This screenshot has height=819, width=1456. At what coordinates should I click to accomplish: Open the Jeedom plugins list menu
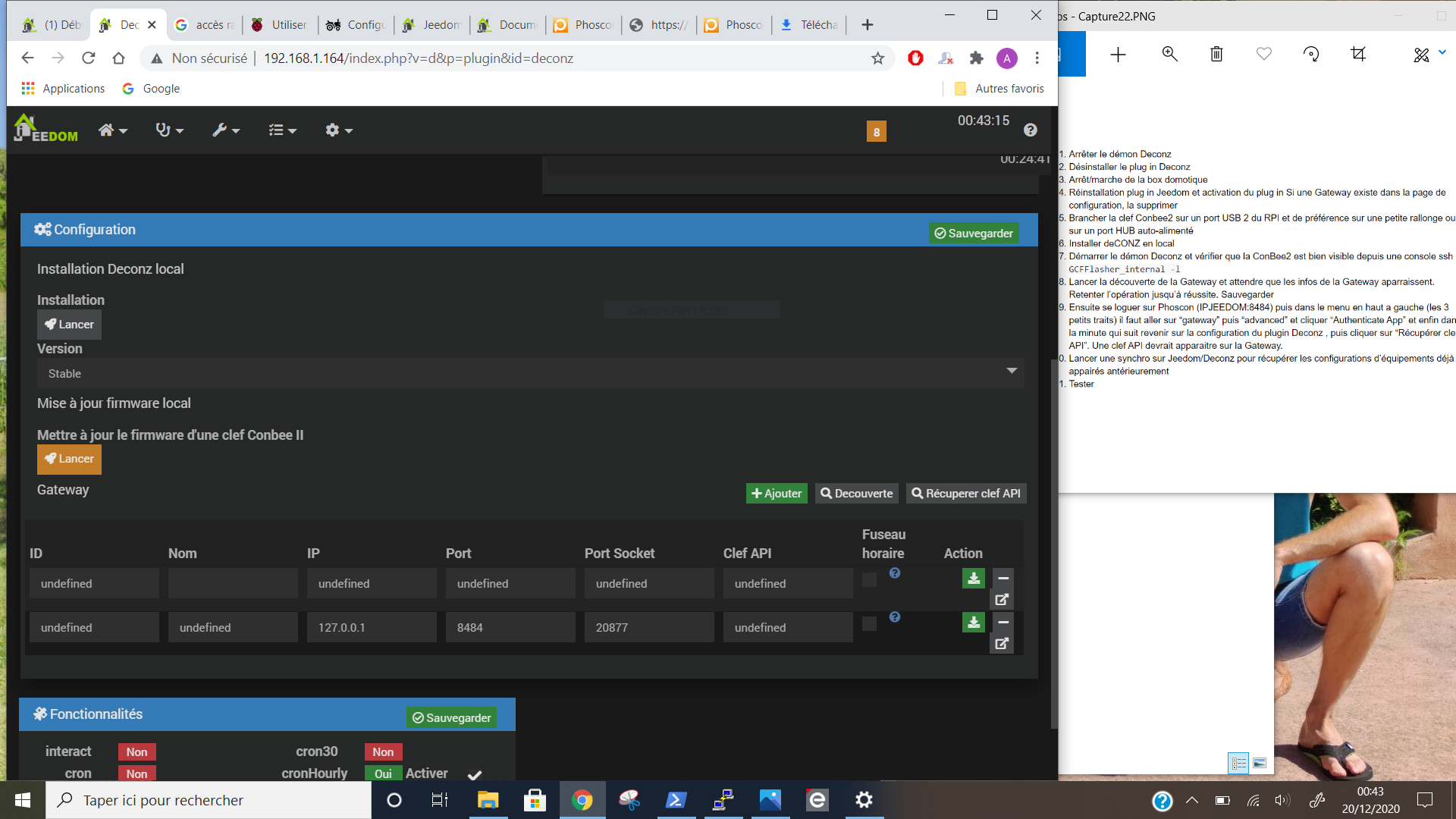coord(282,130)
